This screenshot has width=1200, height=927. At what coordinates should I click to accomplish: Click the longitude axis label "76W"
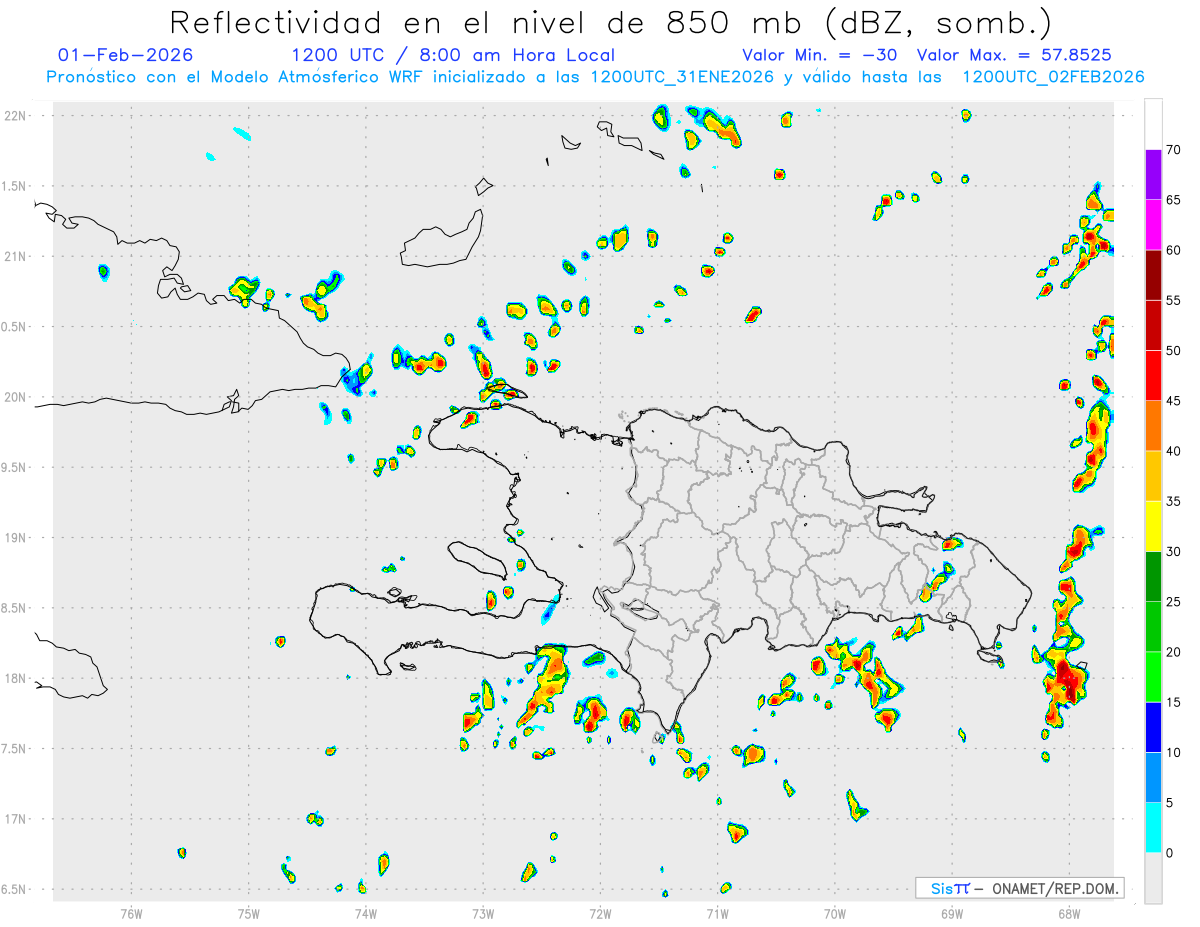point(131,913)
